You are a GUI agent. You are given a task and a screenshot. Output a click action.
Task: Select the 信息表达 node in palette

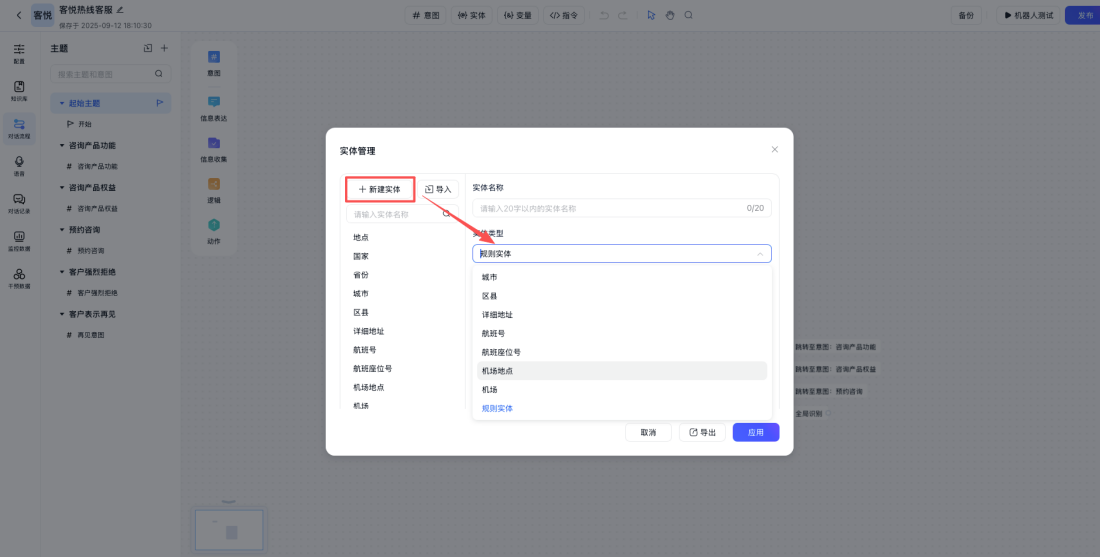214,109
